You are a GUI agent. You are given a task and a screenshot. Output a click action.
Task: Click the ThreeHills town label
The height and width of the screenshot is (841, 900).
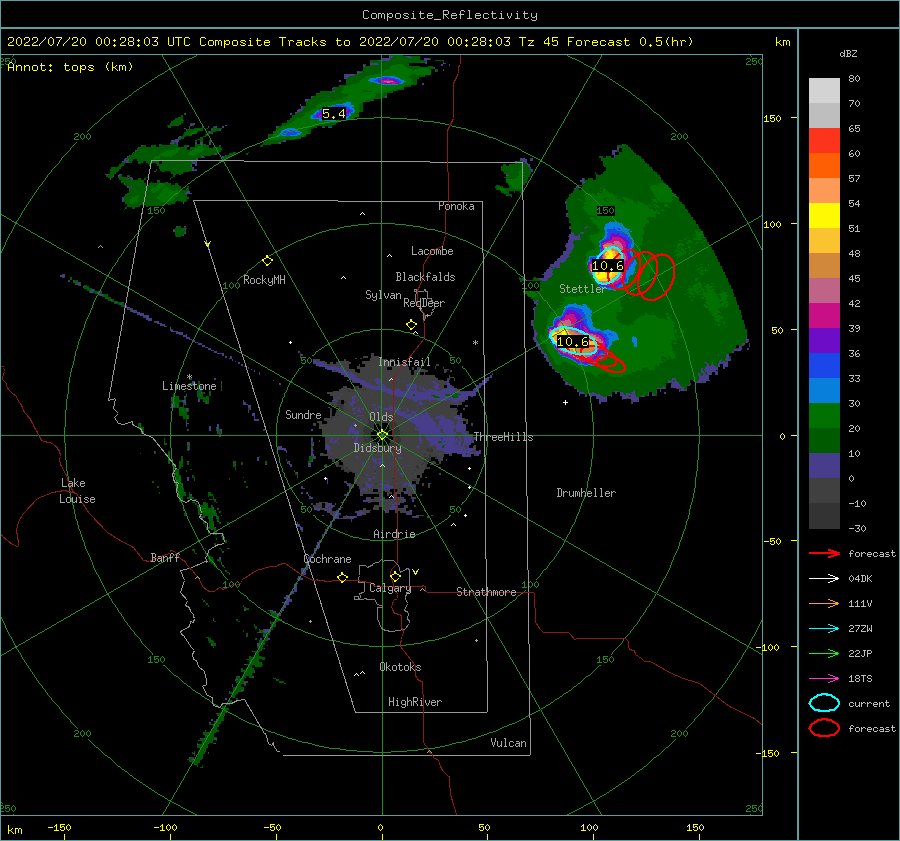click(x=503, y=437)
